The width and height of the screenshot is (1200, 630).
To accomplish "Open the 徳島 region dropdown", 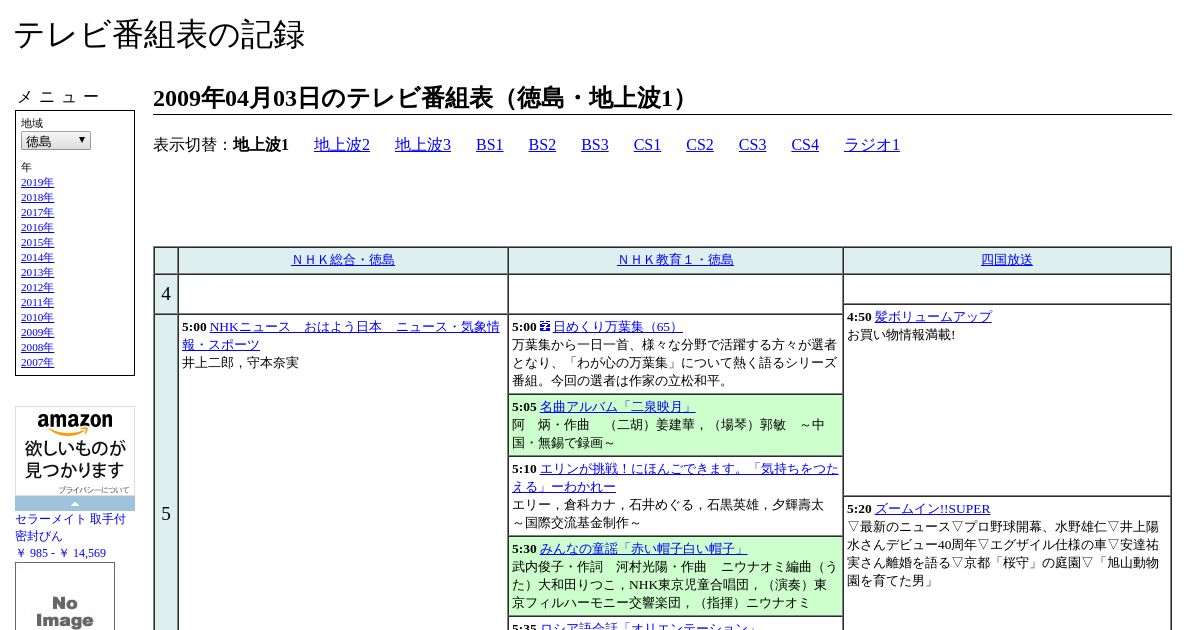I will 56,141.
